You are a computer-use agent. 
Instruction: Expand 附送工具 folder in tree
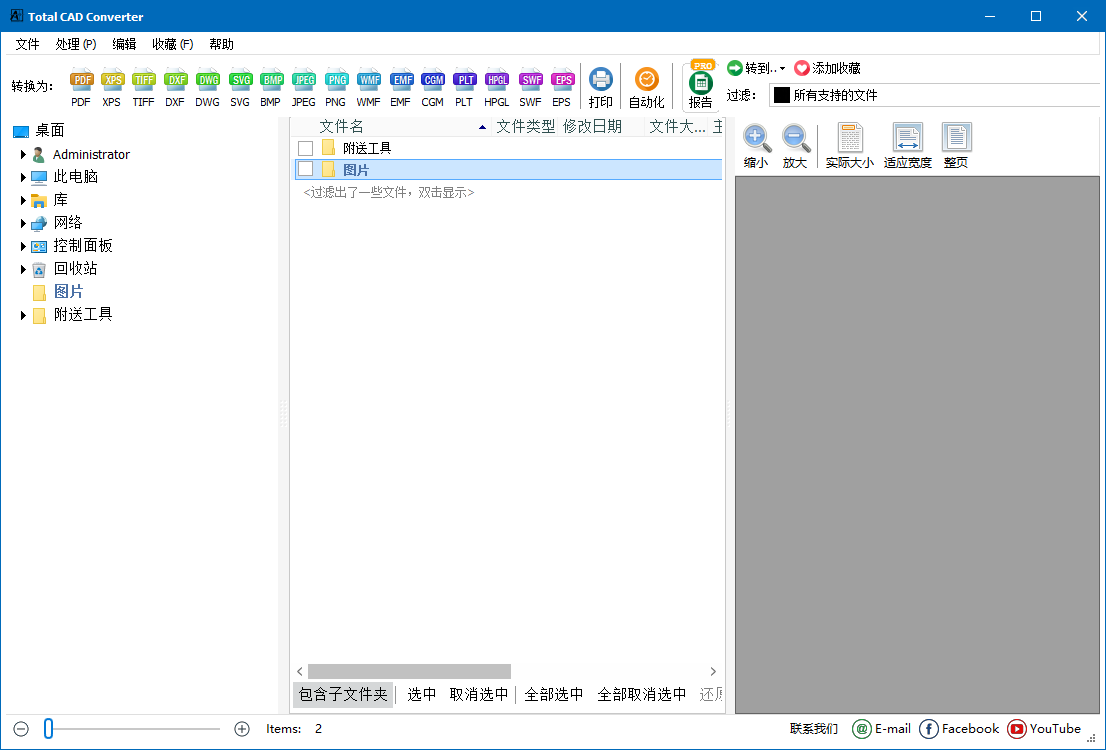(x=23, y=315)
